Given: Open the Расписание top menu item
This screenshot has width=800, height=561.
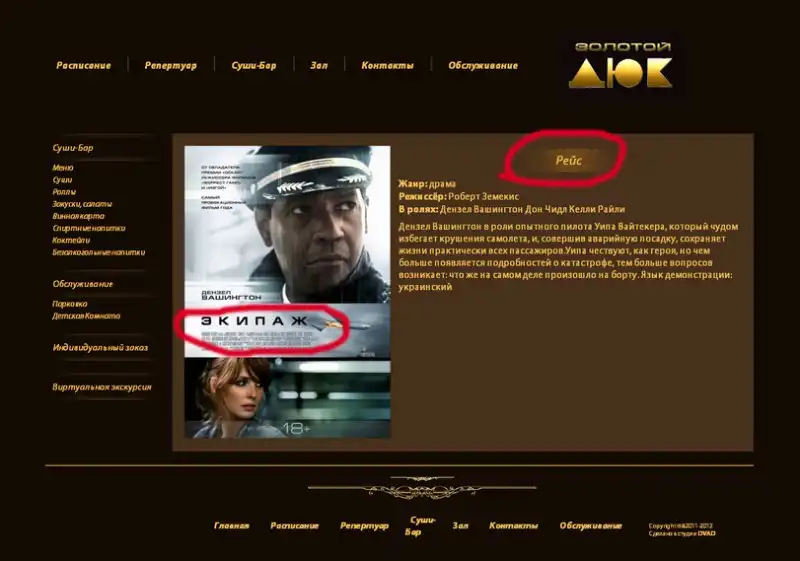Looking at the screenshot, I should click(84, 65).
